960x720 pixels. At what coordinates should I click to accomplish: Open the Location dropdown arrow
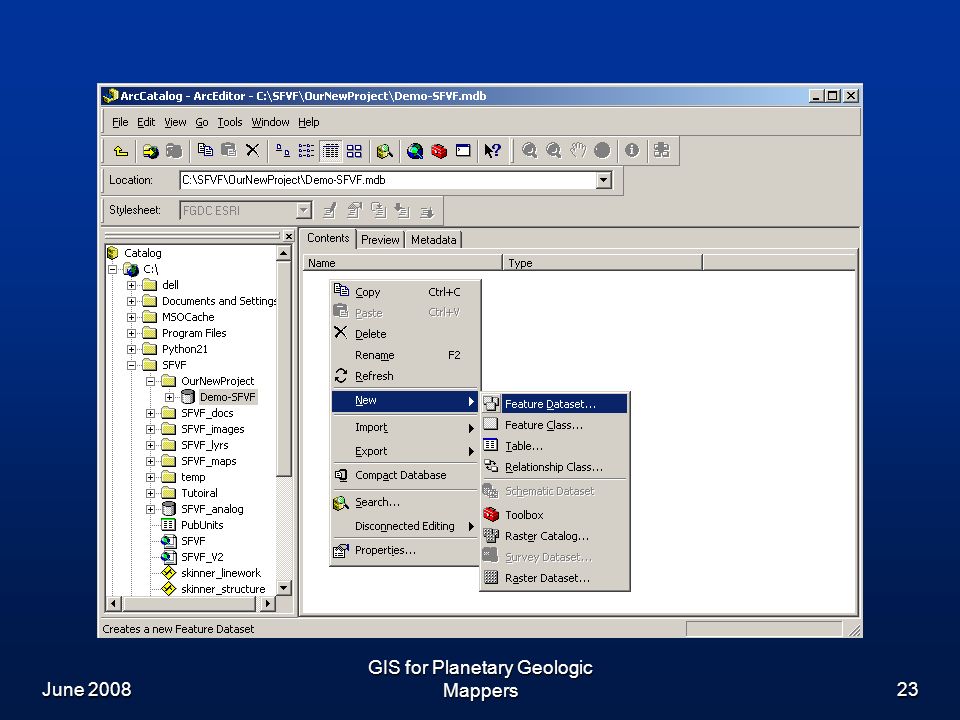[x=604, y=180]
